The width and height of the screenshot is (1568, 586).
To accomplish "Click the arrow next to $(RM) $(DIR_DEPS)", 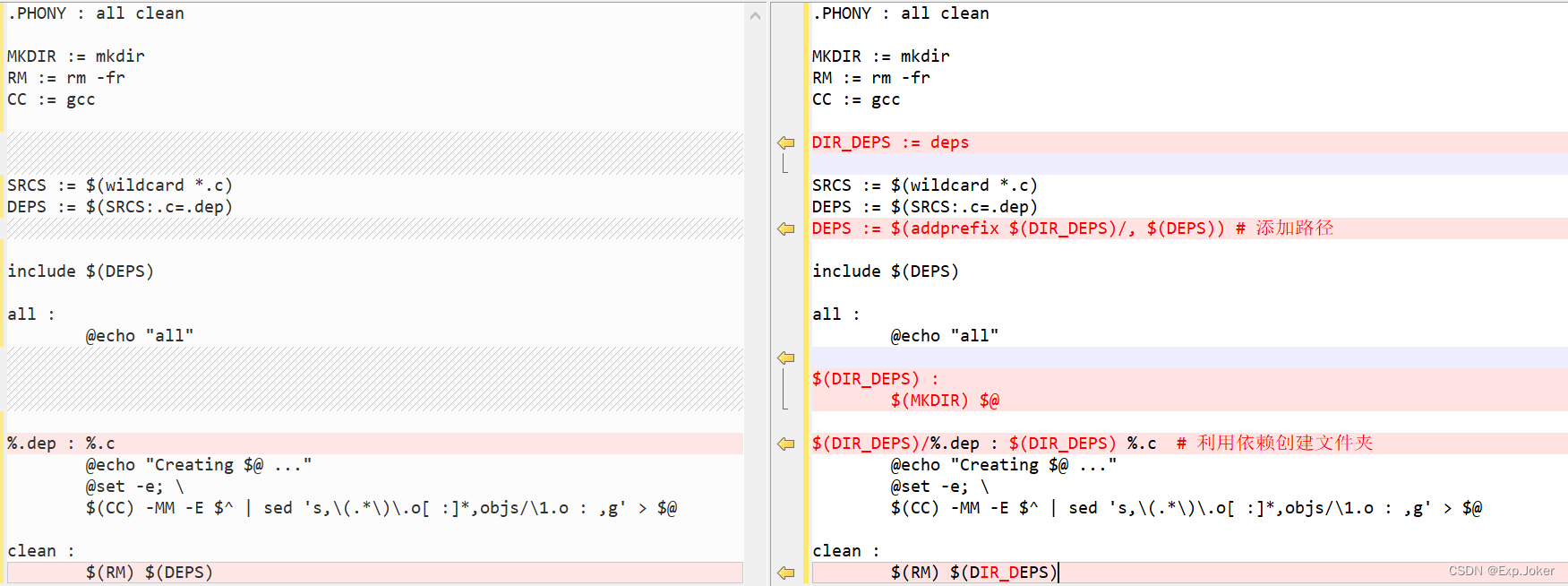I will pyautogui.click(x=786, y=573).
